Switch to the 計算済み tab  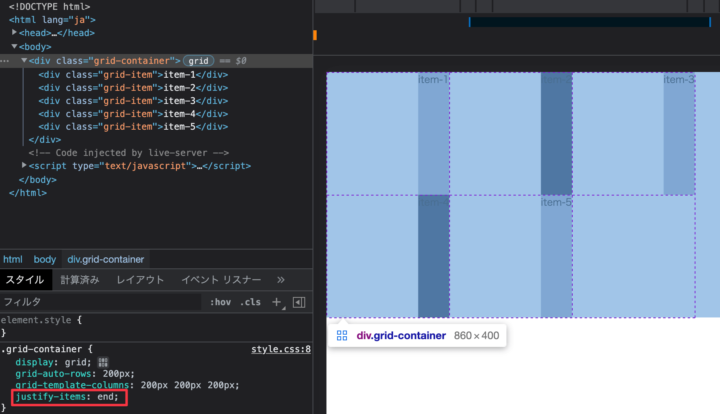(x=80, y=280)
